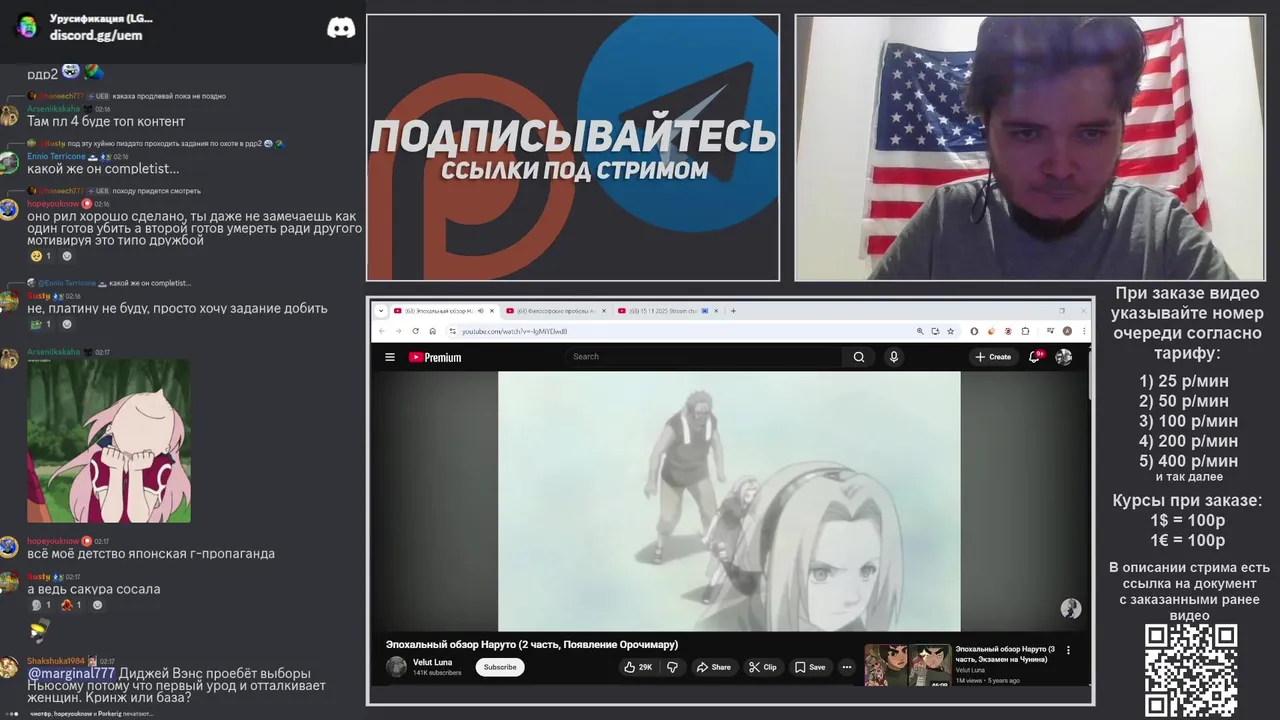Activate YouTube voice search microphone
This screenshot has height=720, width=1280.
tap(894, 357)
